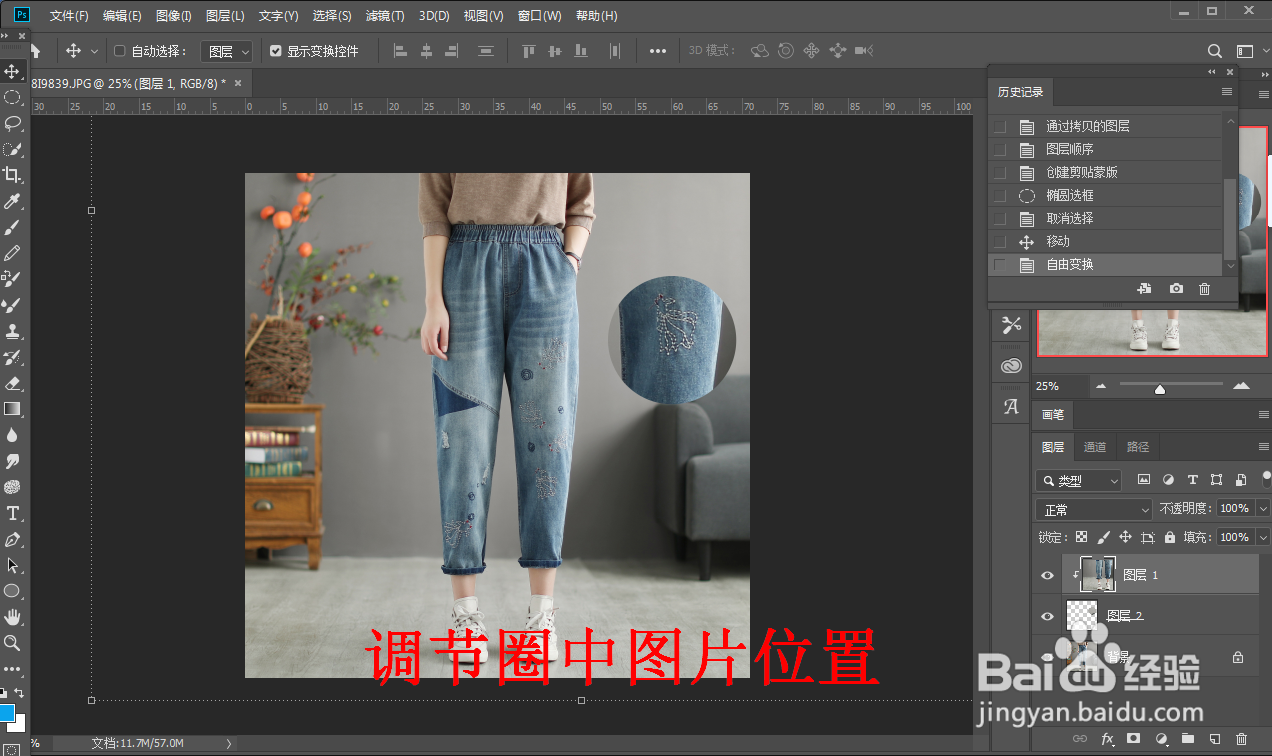Hide 图层 1 with its eye icon
Screen dimensions: 1272x756
(x=1047, y=575)
